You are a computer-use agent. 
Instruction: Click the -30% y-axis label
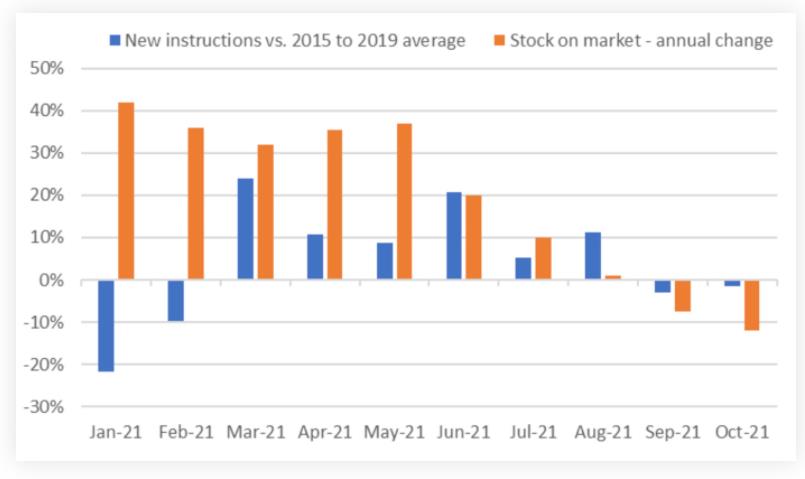tap(45, 407)
